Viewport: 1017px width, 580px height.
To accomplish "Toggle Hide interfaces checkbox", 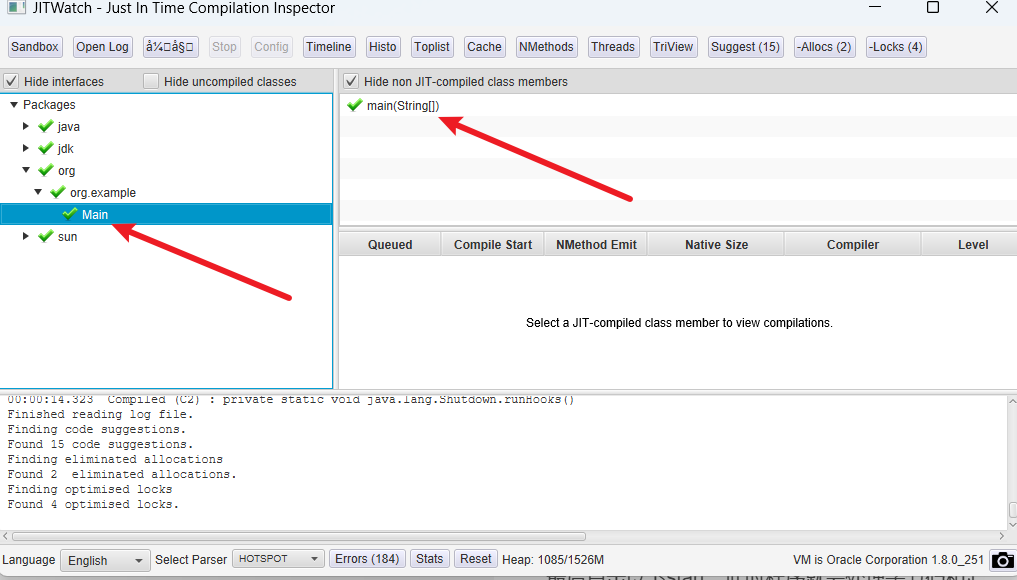I will click(11, 82).
